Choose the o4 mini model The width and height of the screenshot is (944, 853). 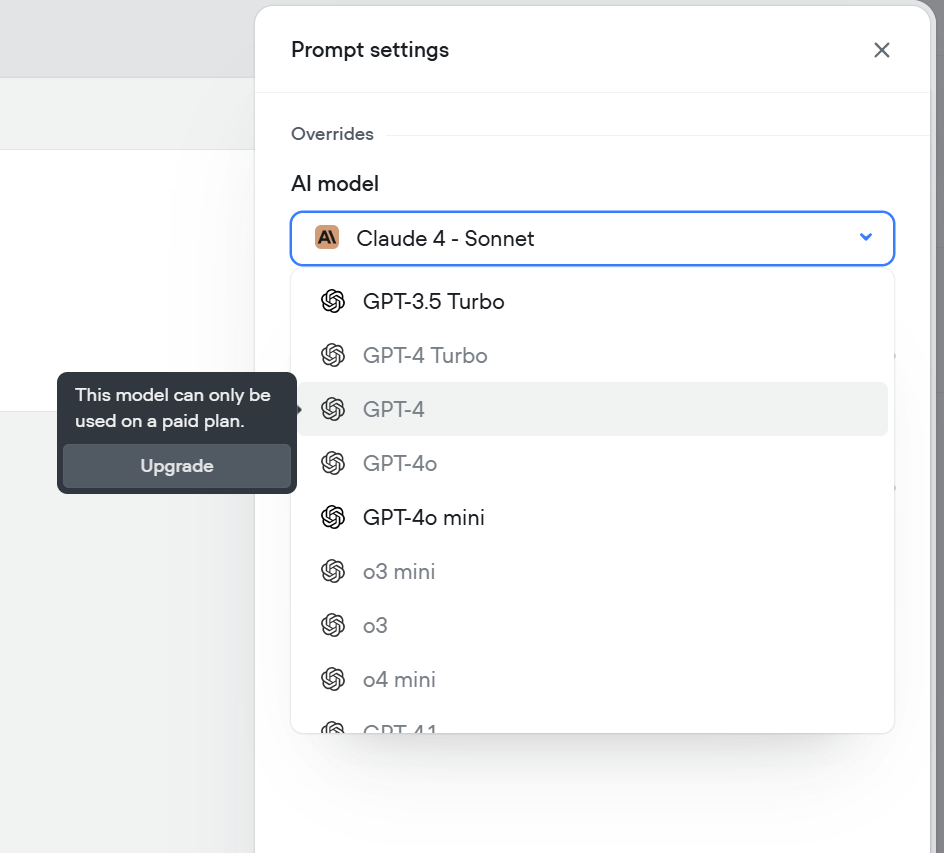pyautogui.click(x=592, y=680)
